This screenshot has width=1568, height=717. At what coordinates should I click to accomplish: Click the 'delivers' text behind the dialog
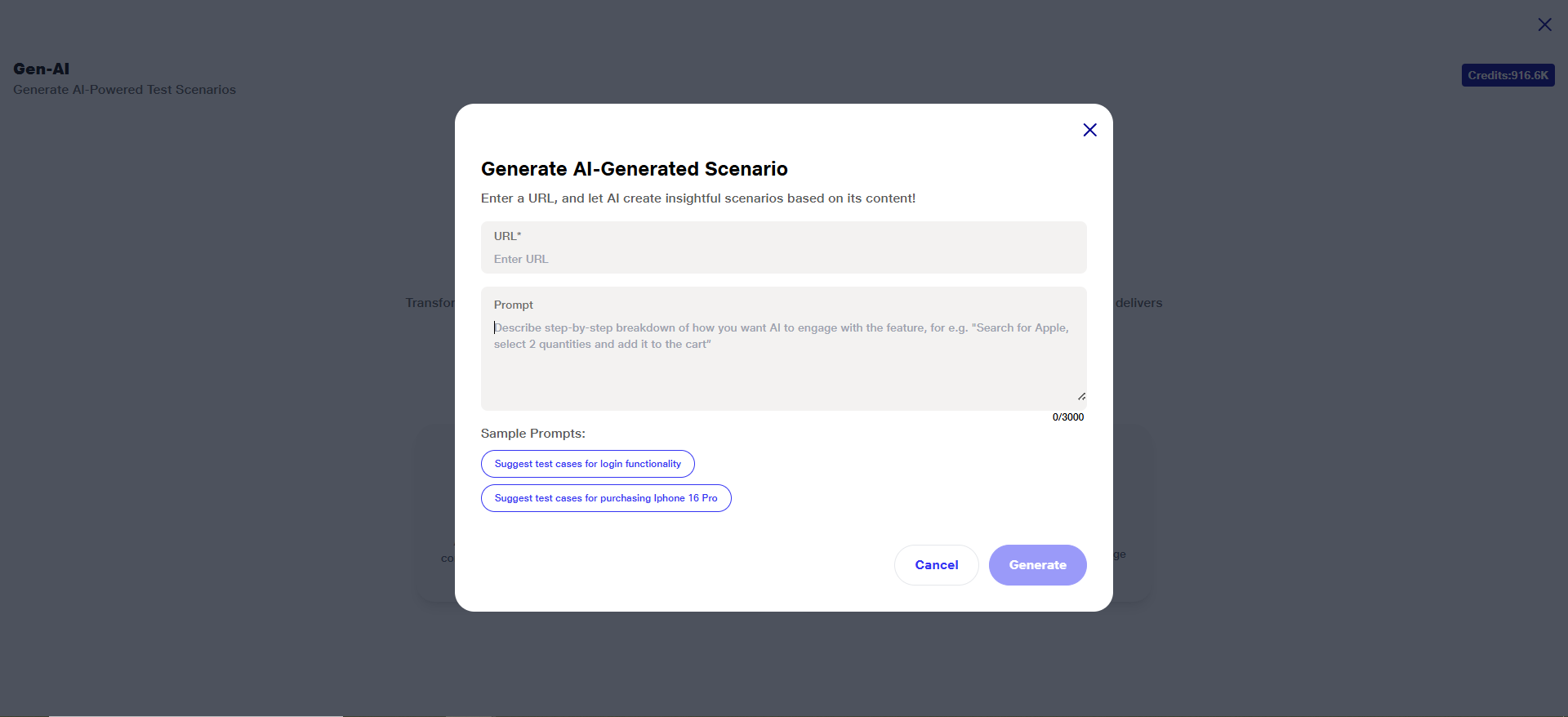(x=1138, y=303)
